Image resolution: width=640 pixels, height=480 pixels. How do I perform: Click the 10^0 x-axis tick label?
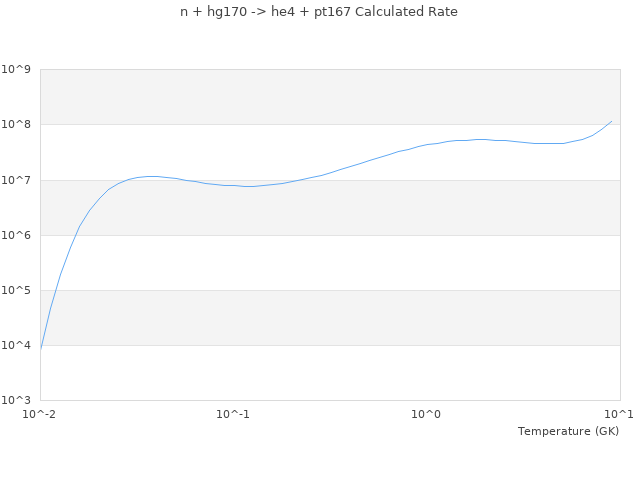pyautogui.click(x=426, y=414)
